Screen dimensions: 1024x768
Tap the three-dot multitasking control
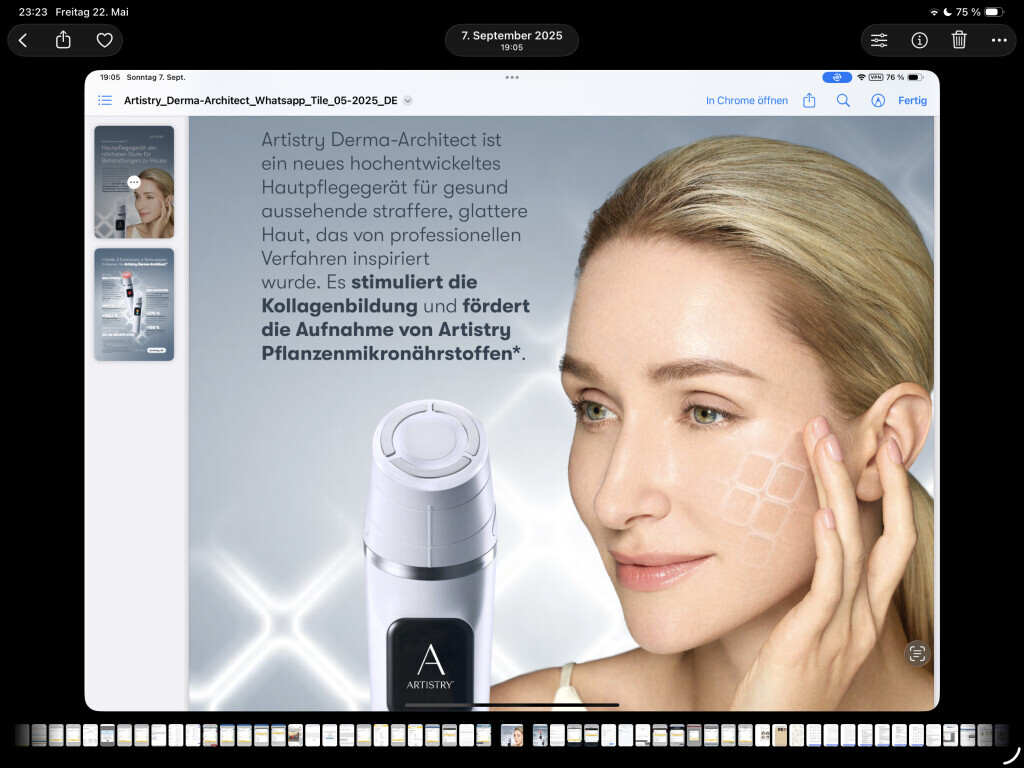(x=512, y=77)
